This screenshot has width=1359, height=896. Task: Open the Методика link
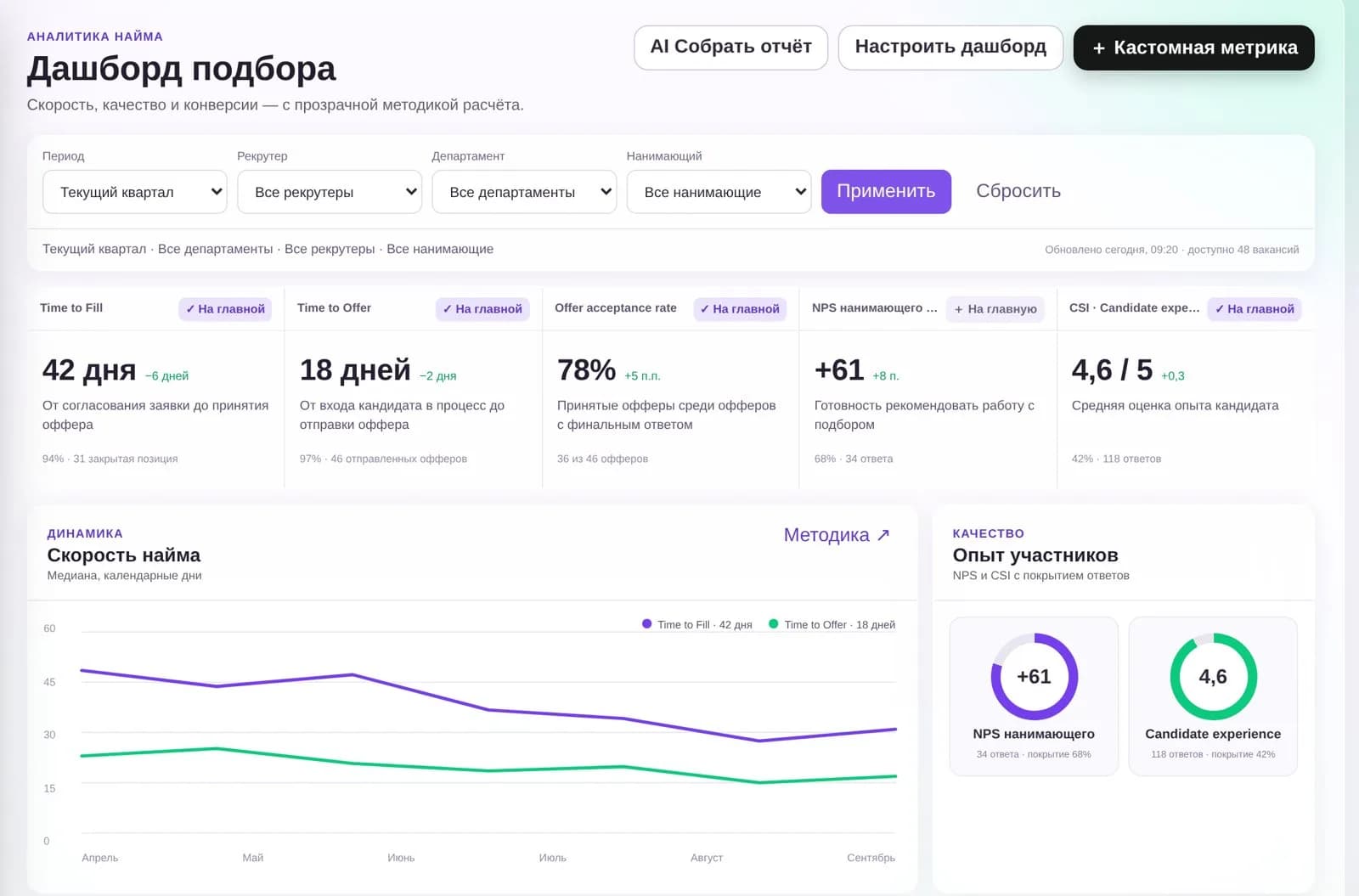[x=837, y=535]
